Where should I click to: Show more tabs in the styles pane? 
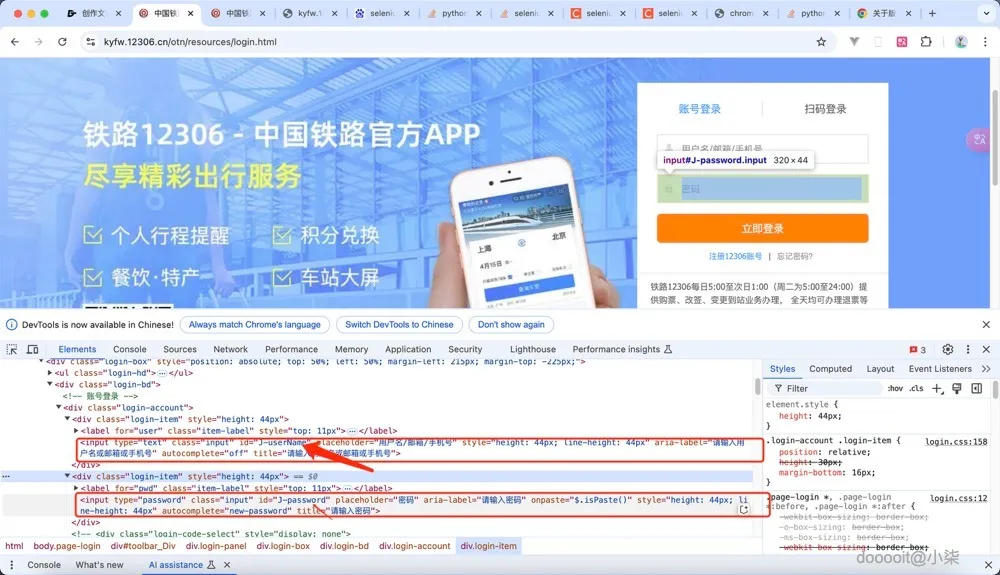coord(986,369)
